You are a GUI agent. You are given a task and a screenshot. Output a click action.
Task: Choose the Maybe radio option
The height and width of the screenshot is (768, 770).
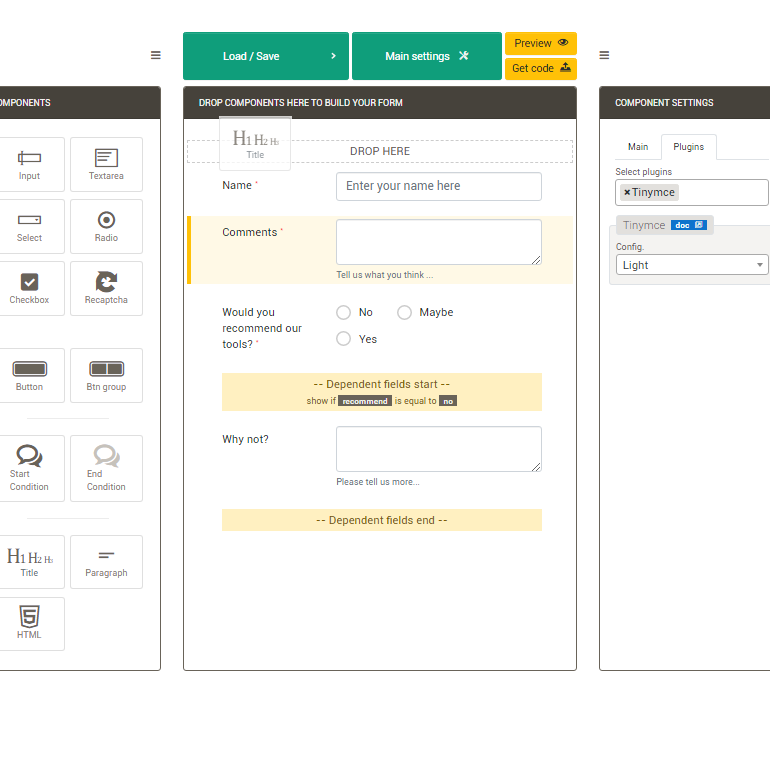pyautogui.click(x=405, y=313)
